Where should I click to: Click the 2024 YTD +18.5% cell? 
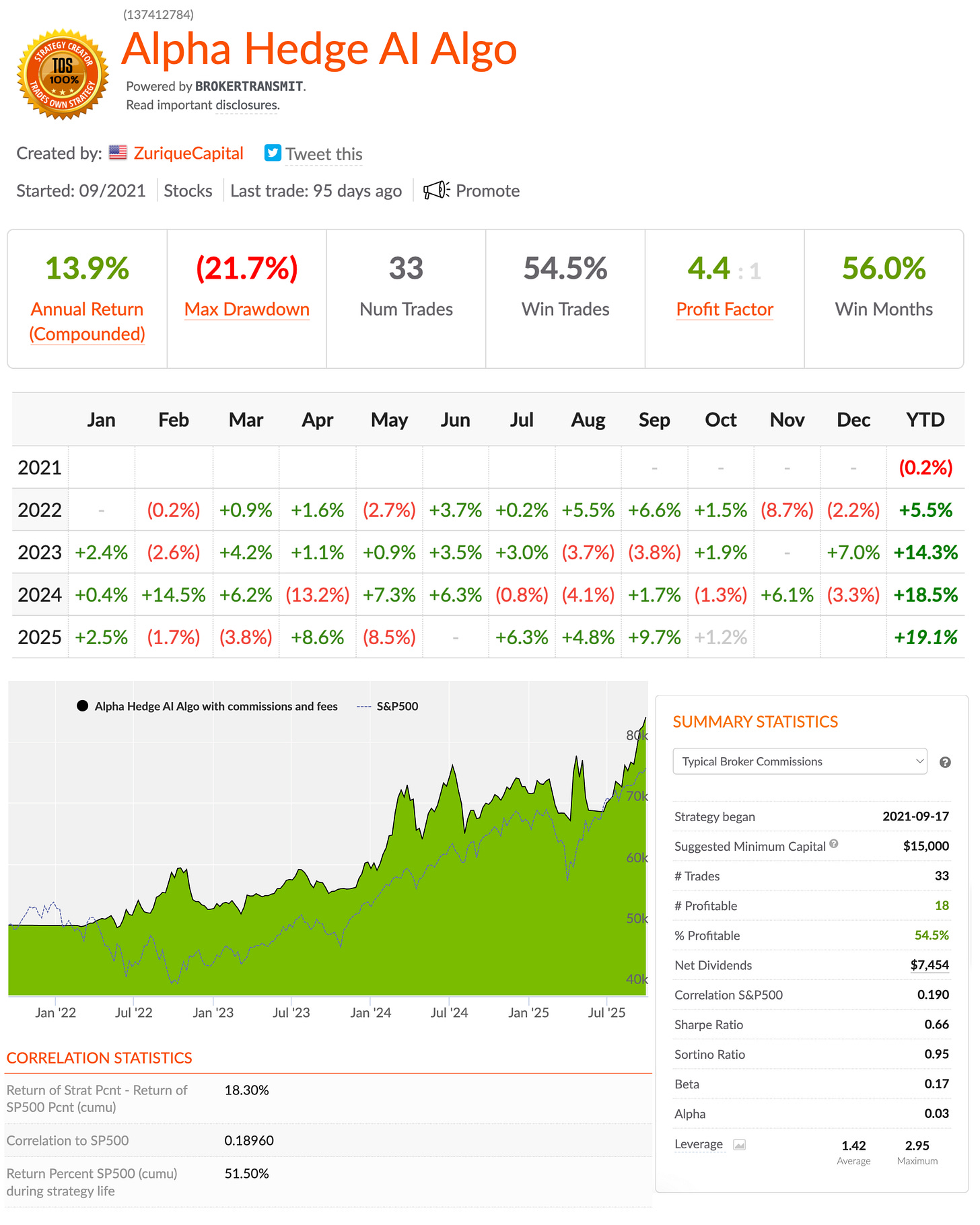coord(925,595)
